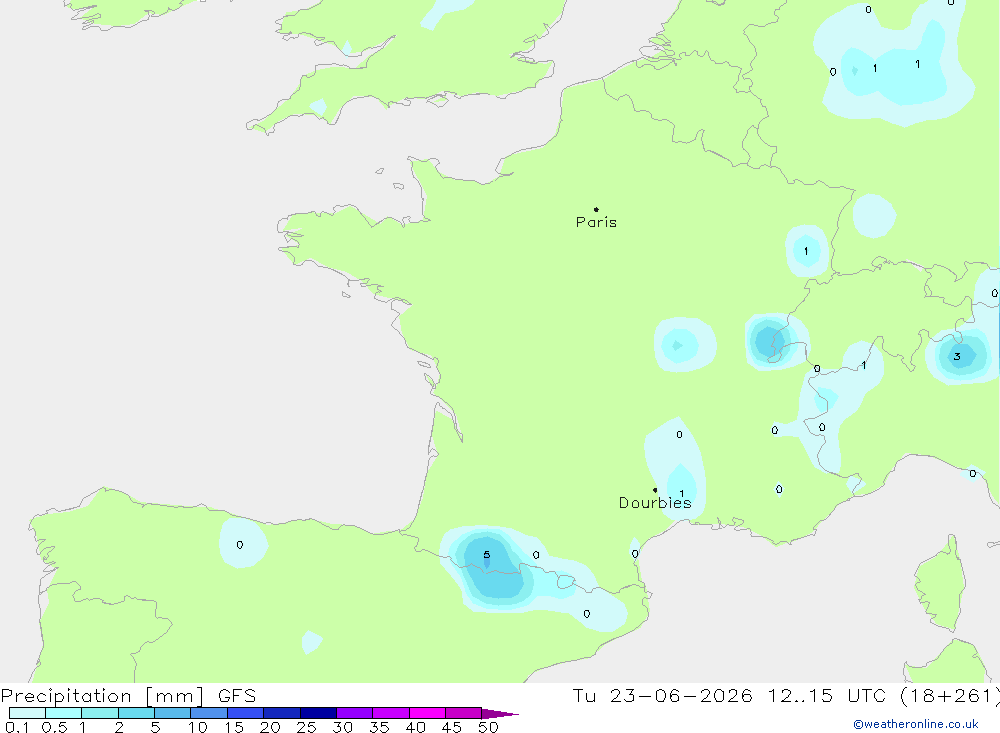
Task: Select the 10–15 mm legend color swatch
Action: click(209, 713)
